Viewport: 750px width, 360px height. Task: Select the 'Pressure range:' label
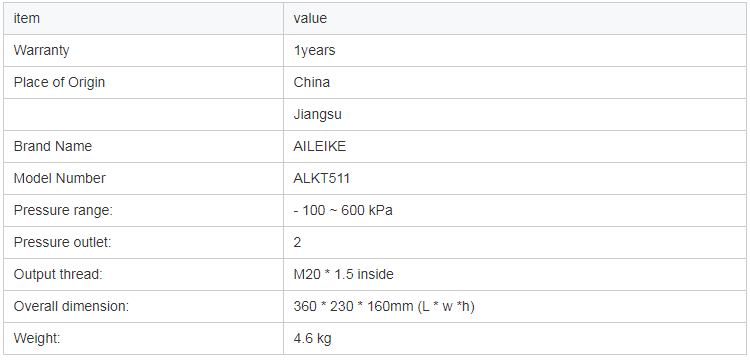click(x=63, y=210)
